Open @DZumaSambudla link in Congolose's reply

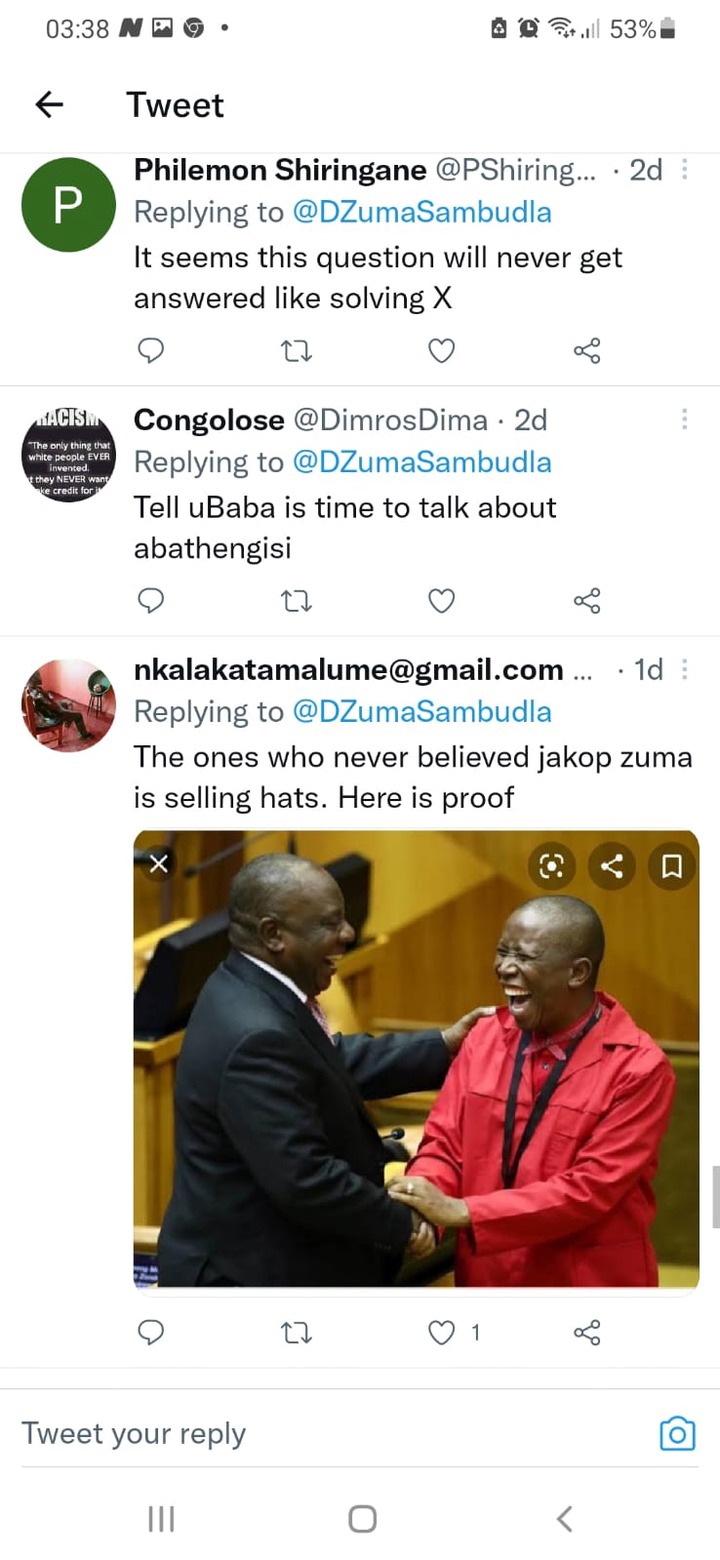[421, 462]
